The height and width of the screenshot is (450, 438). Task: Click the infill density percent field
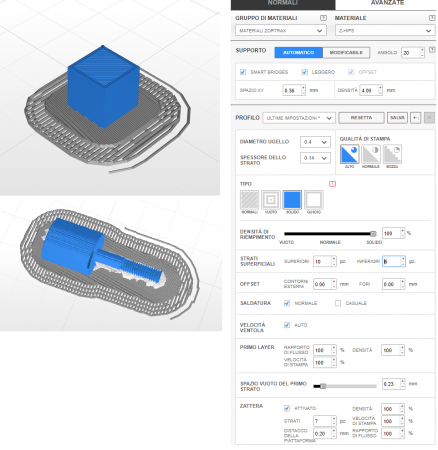pos(391,233)
